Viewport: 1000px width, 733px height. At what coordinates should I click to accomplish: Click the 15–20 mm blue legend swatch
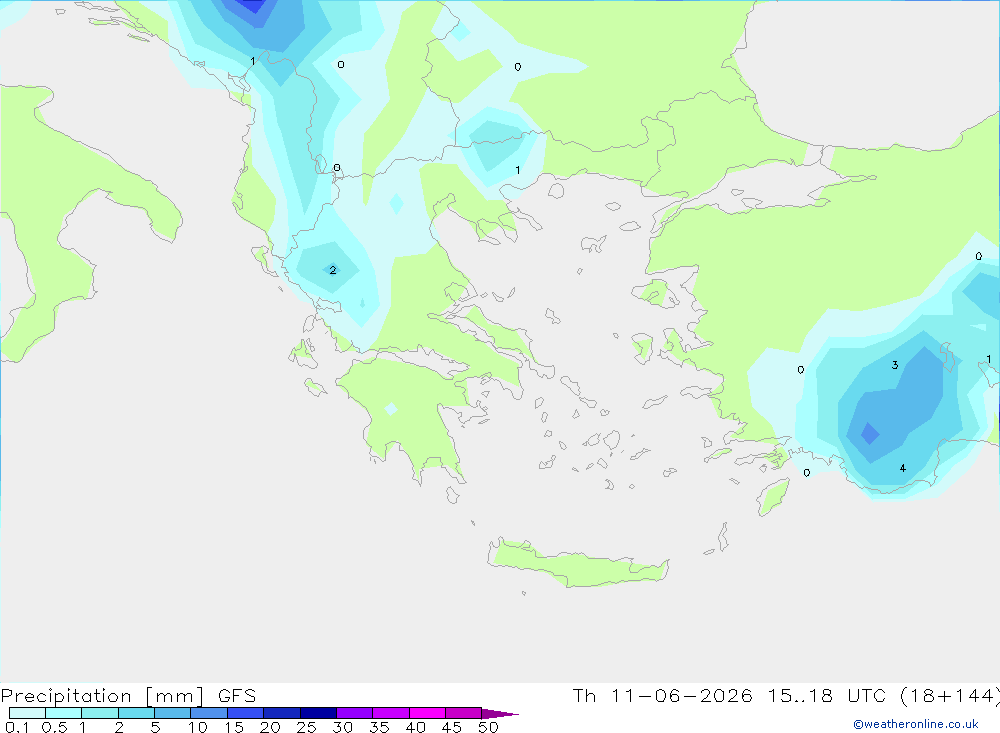pos(246,713)
